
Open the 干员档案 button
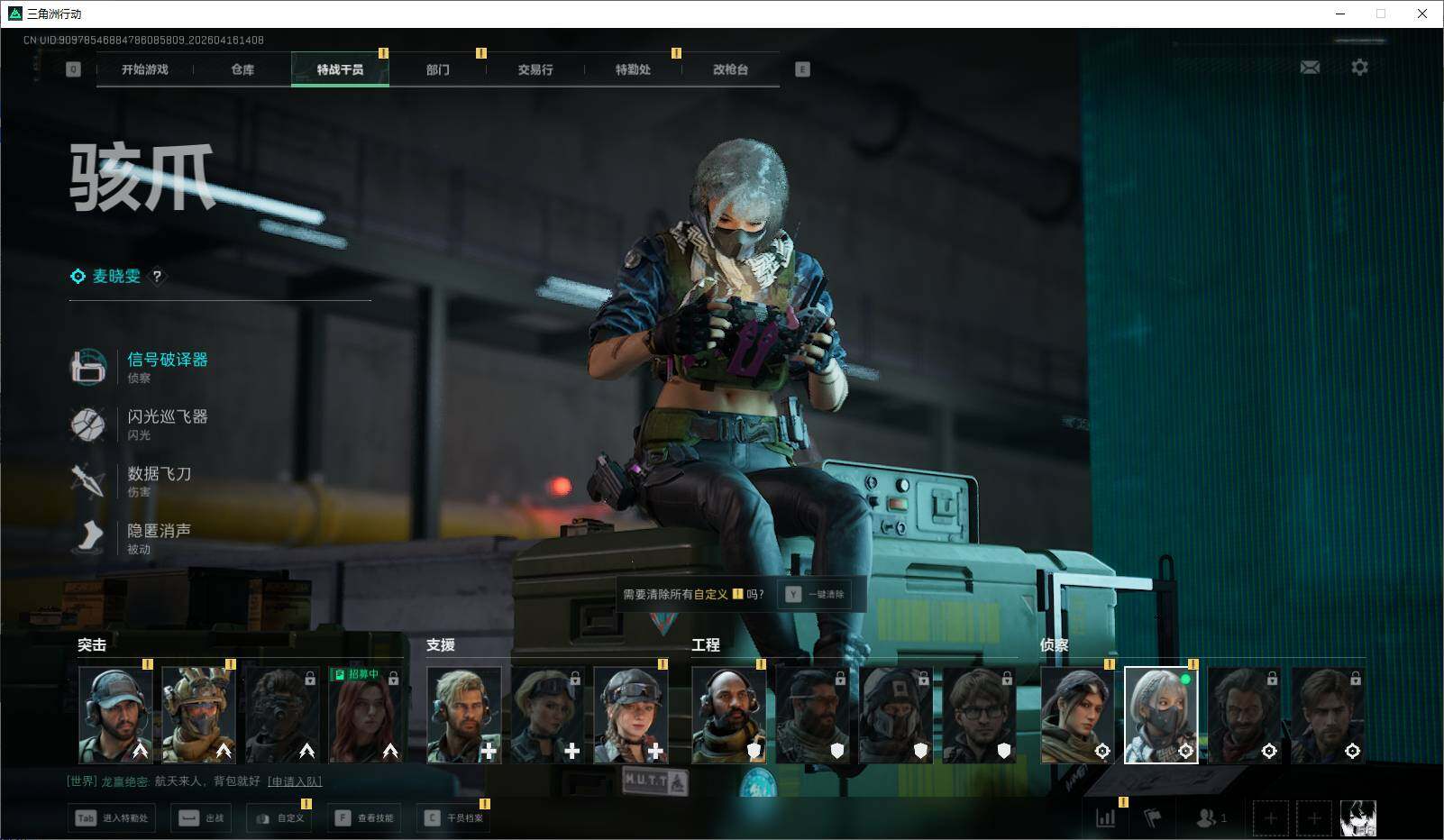click(455, 817)
